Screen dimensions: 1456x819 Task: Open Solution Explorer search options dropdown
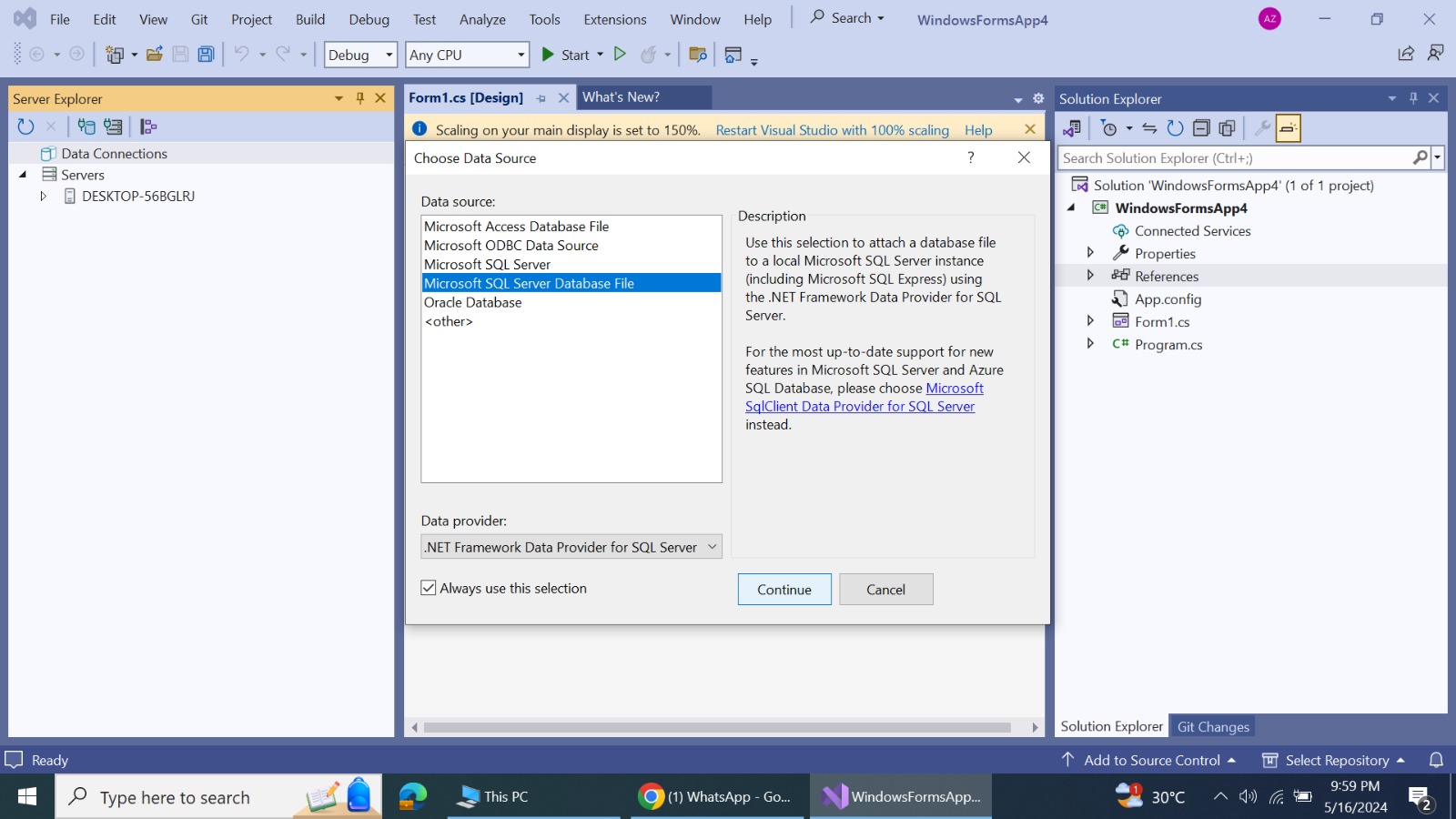pos(1438,157)
